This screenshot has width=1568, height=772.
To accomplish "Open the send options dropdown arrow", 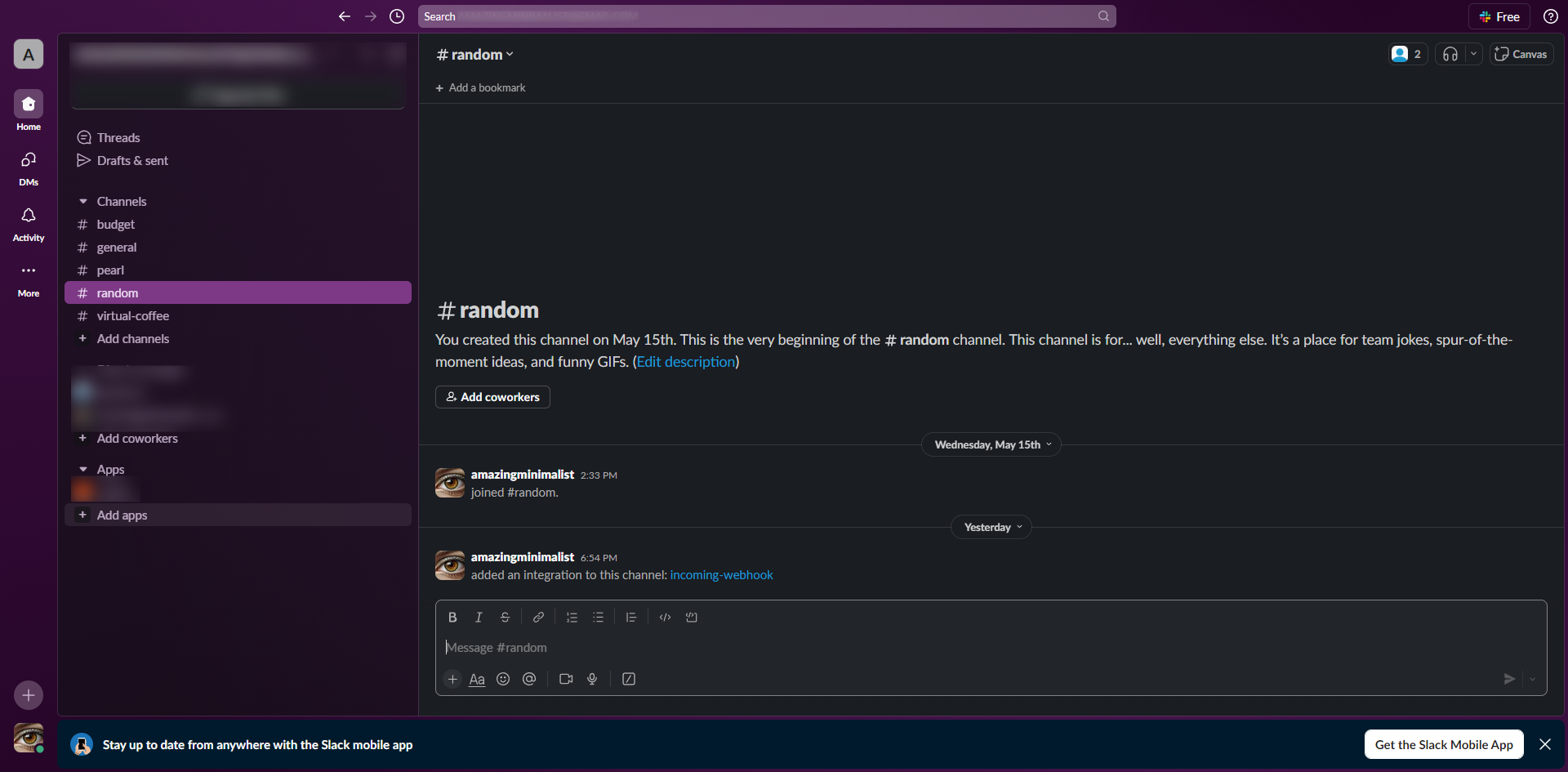I will click(1533, 679).
